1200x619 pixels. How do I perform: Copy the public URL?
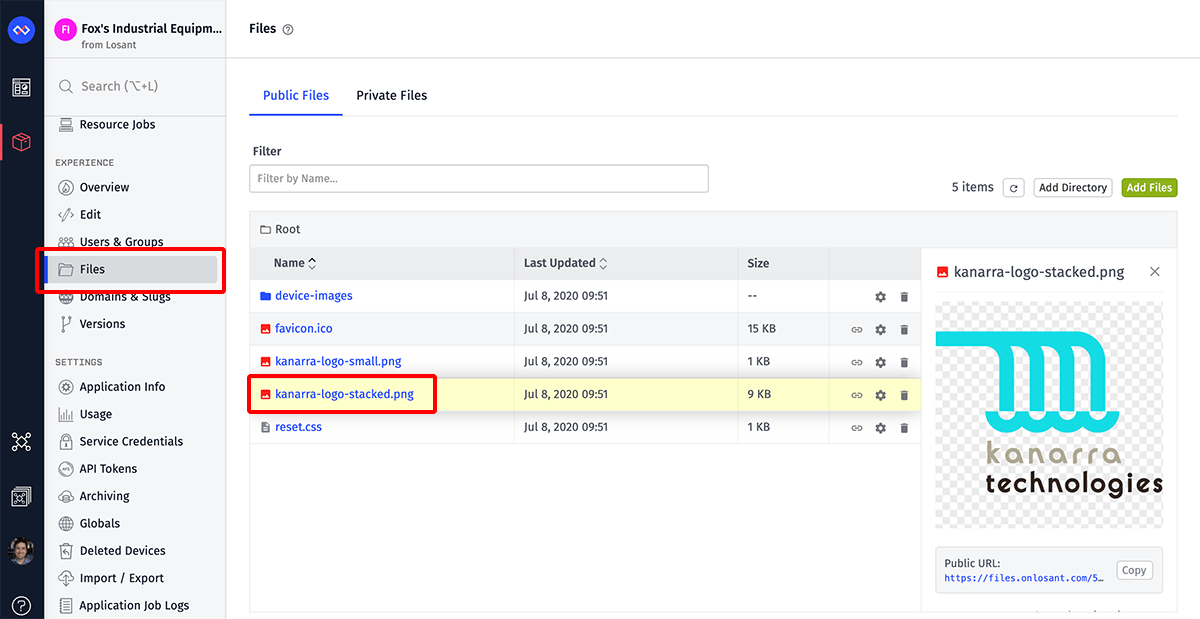coord(1134,570)
